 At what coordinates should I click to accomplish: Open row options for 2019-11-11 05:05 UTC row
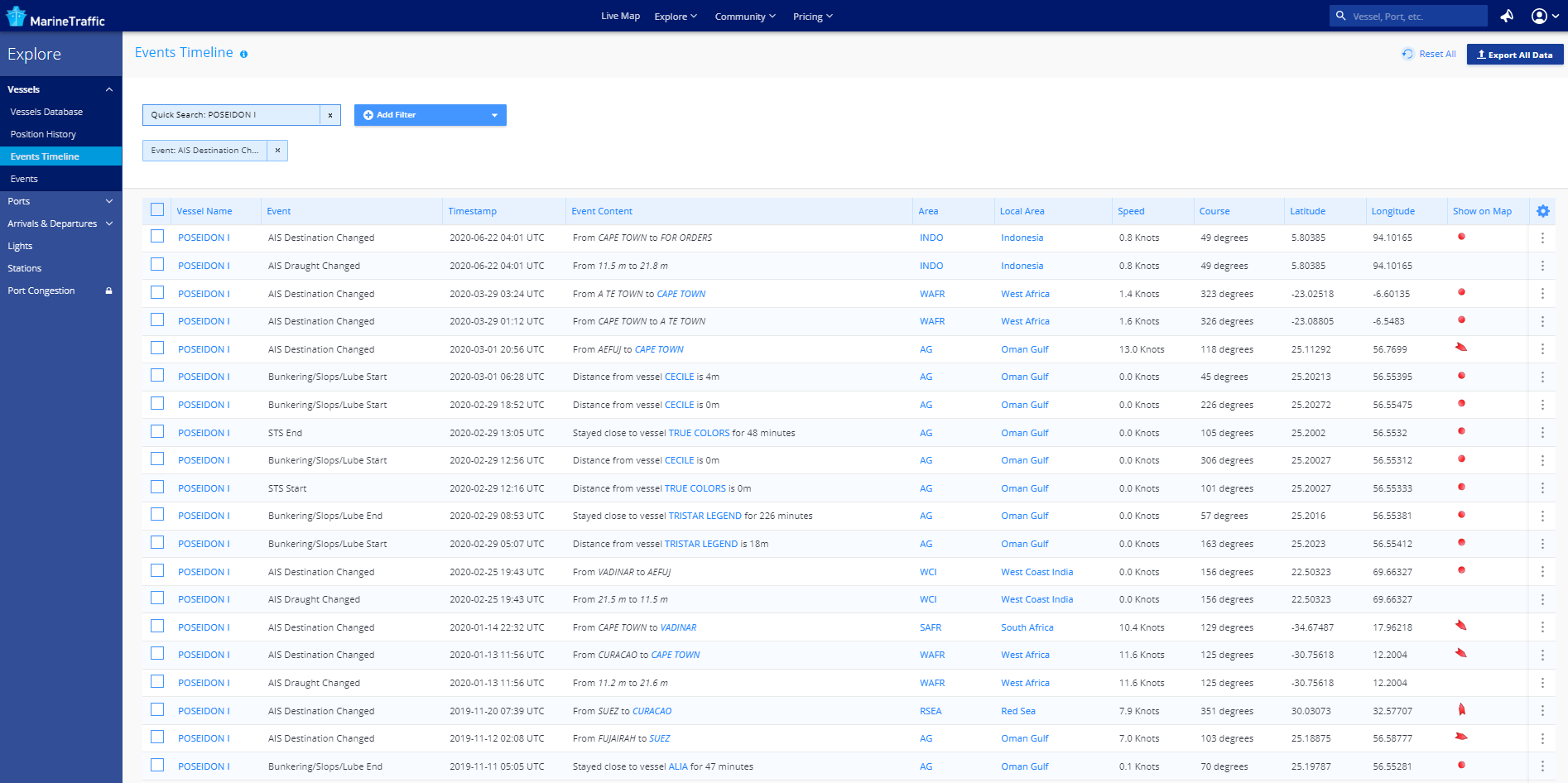coord(1542,766)
